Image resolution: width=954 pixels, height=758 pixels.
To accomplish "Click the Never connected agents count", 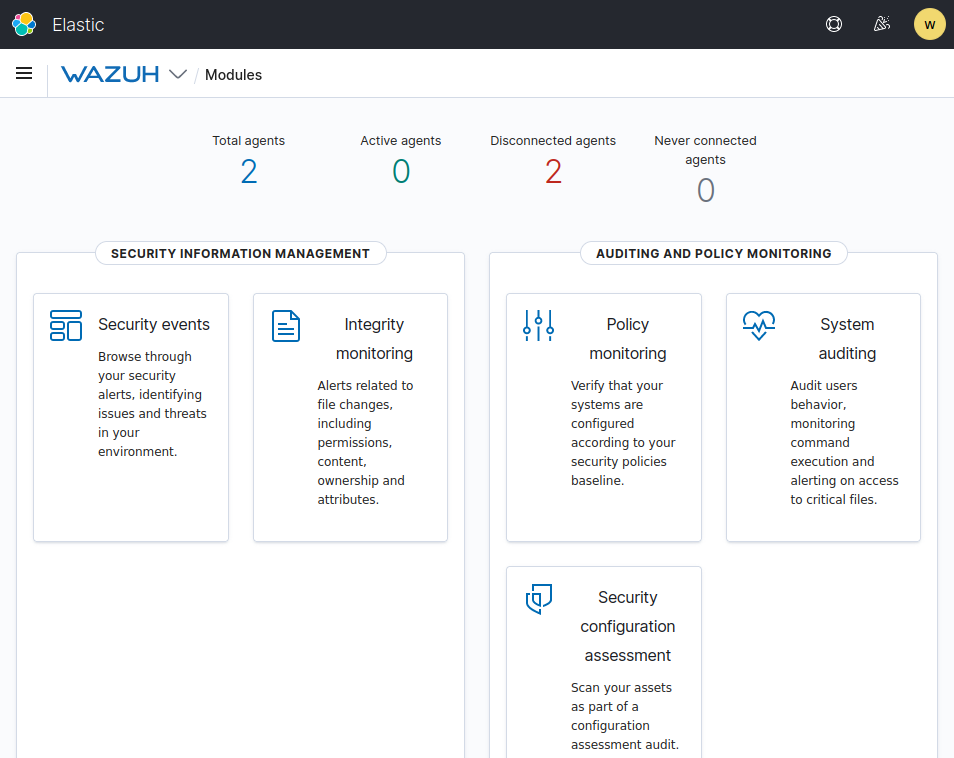I will coord(705,190).
